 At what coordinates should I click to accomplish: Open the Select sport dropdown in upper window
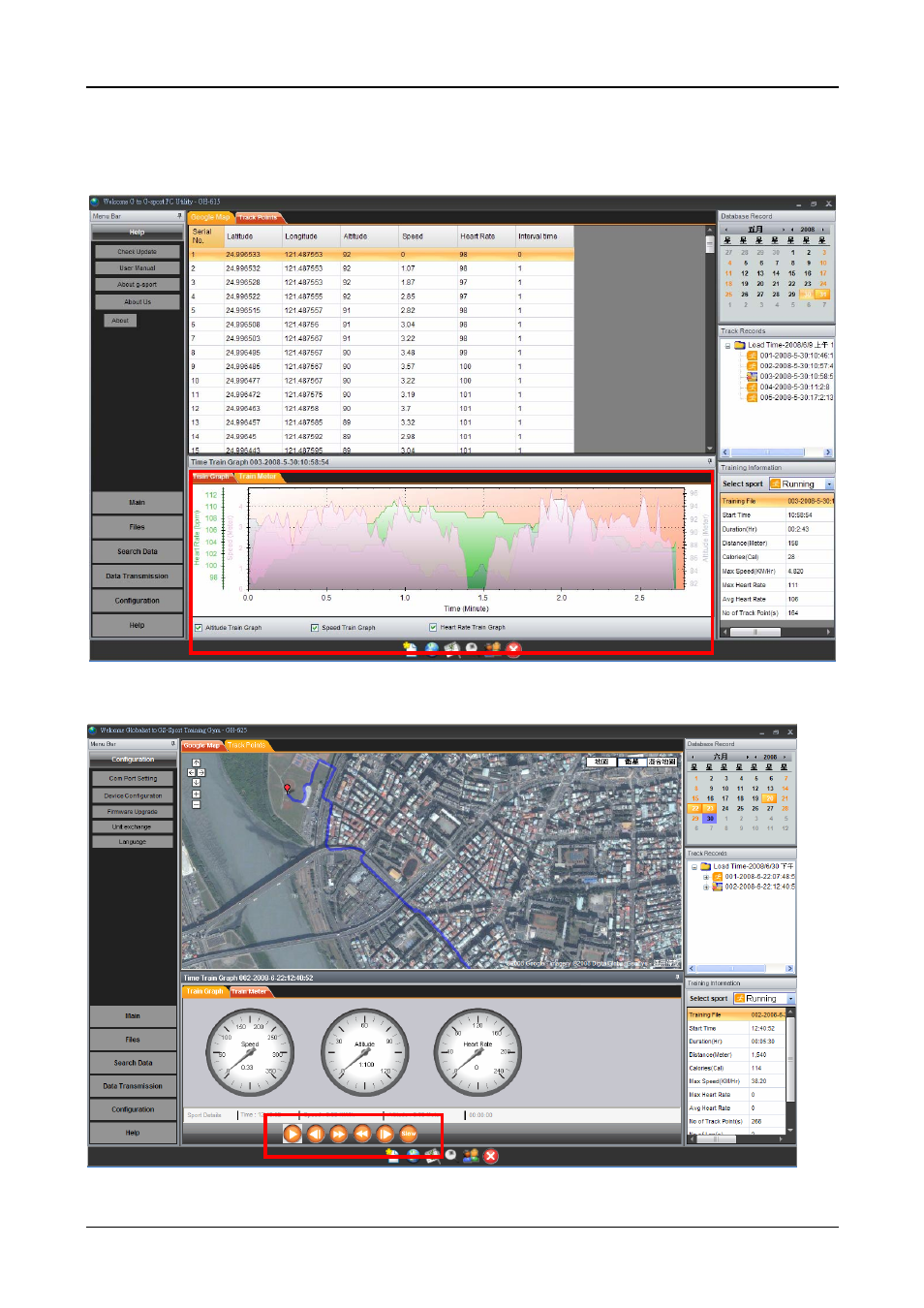click(829, 483)
